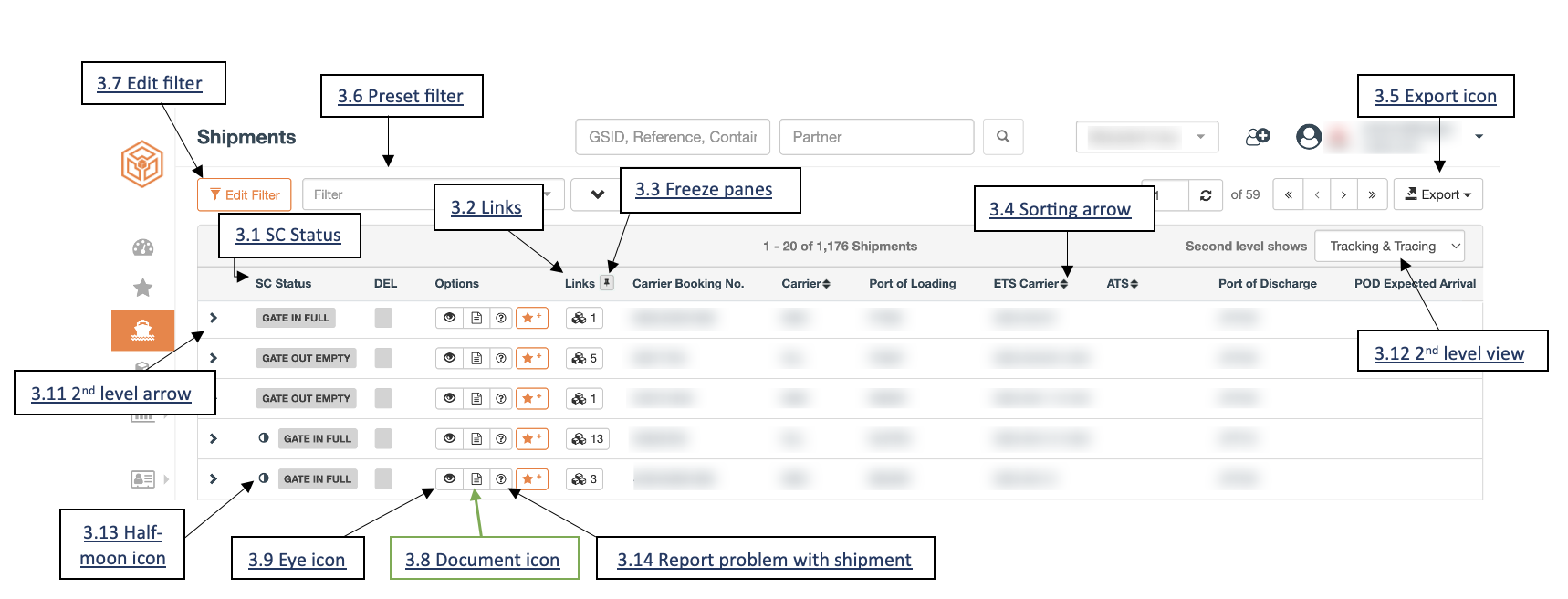The height and width of the screenshot is (599, 1568).
Task: Click the refresh page icon beside page number
Action: 1206,194
